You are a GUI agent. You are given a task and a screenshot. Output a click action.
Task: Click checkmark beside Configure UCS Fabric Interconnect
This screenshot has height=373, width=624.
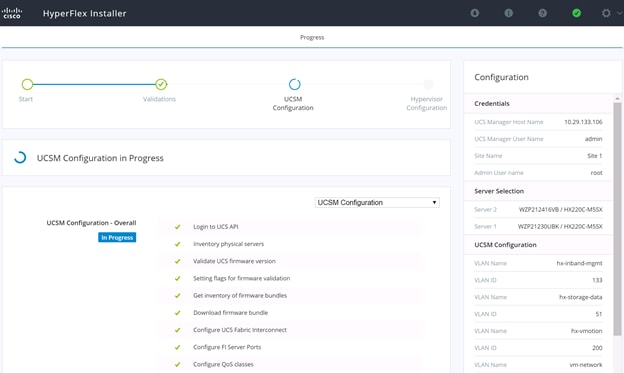pos(177,330)
